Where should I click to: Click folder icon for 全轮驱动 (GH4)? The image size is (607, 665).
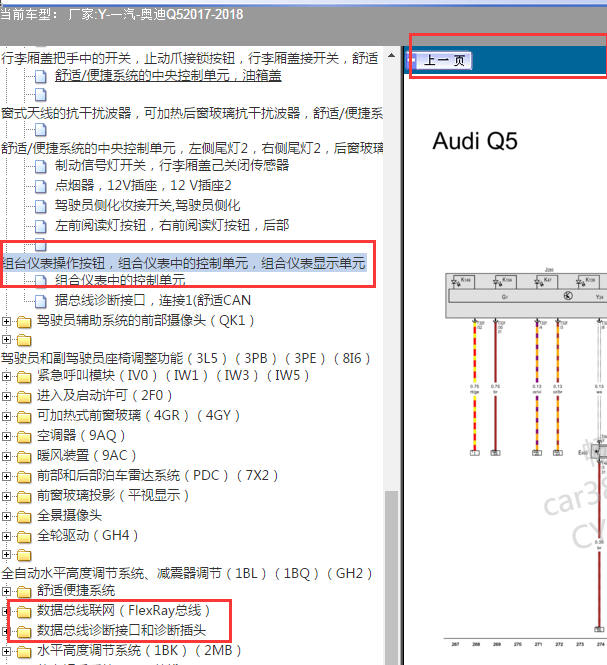click(24, 536)
